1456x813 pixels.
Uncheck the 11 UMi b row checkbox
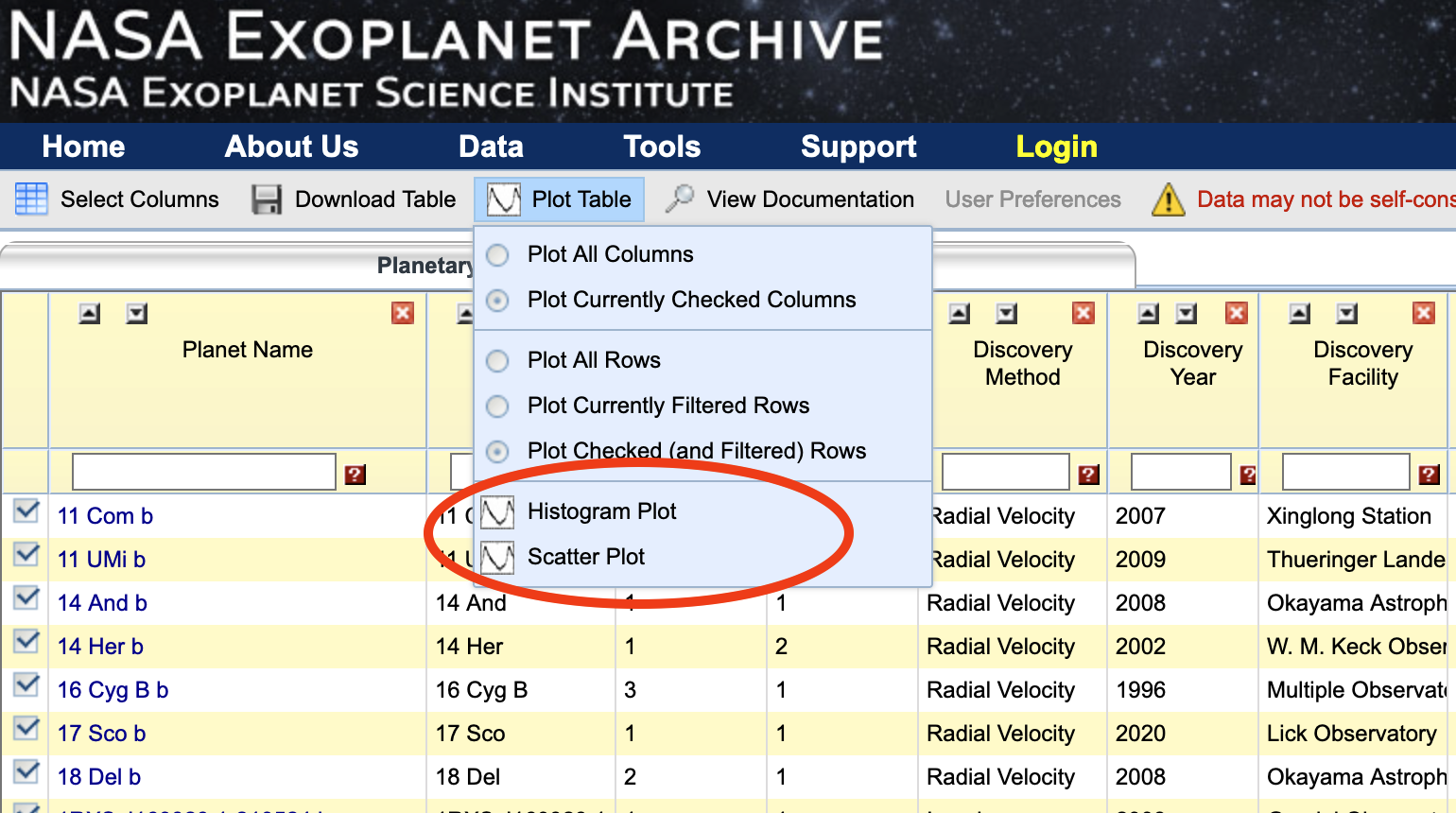26,555
